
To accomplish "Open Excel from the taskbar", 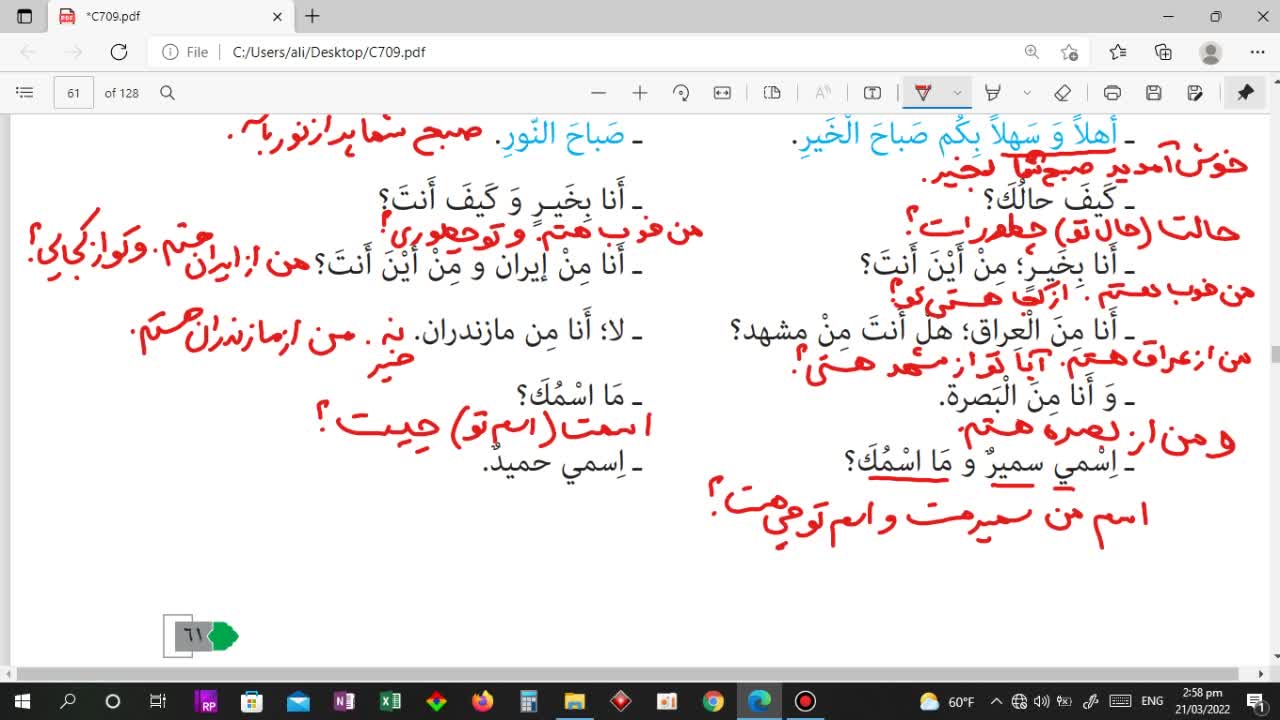I will [x=390, y=701].
